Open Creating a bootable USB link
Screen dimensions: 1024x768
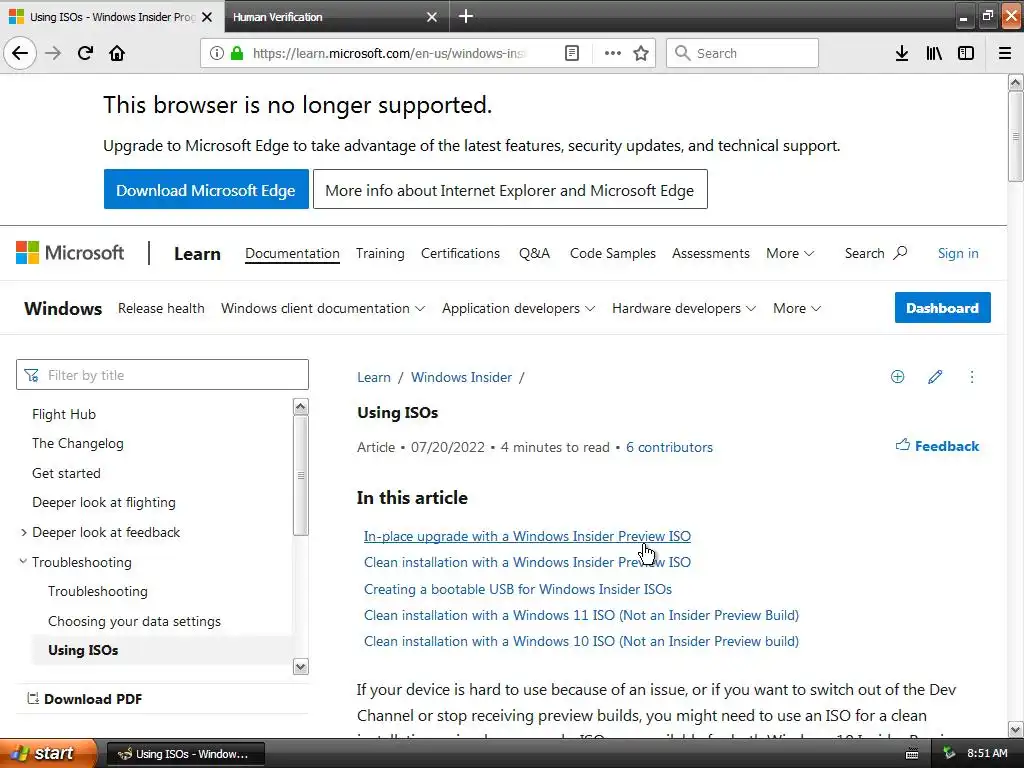(518, 589)
